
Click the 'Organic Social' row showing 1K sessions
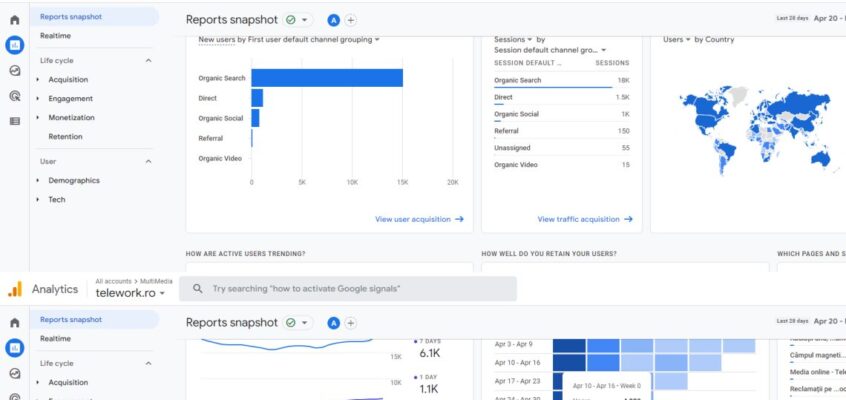[562, 114]
